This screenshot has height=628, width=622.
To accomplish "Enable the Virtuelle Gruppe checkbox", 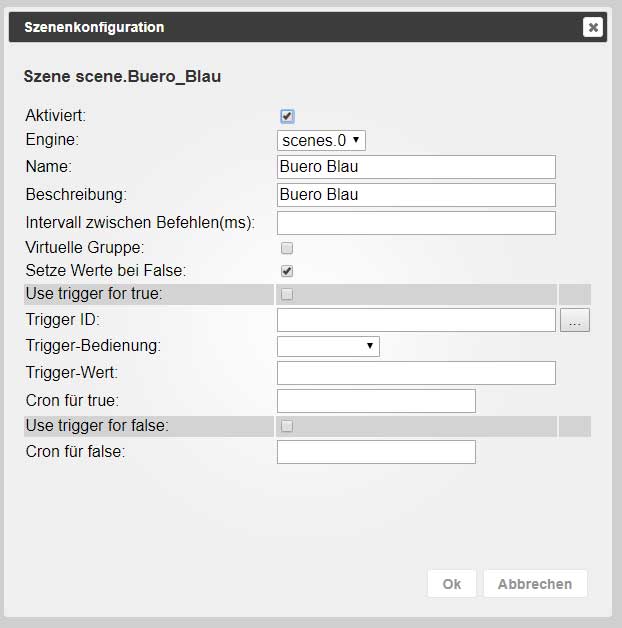I will tap(287, 248).
